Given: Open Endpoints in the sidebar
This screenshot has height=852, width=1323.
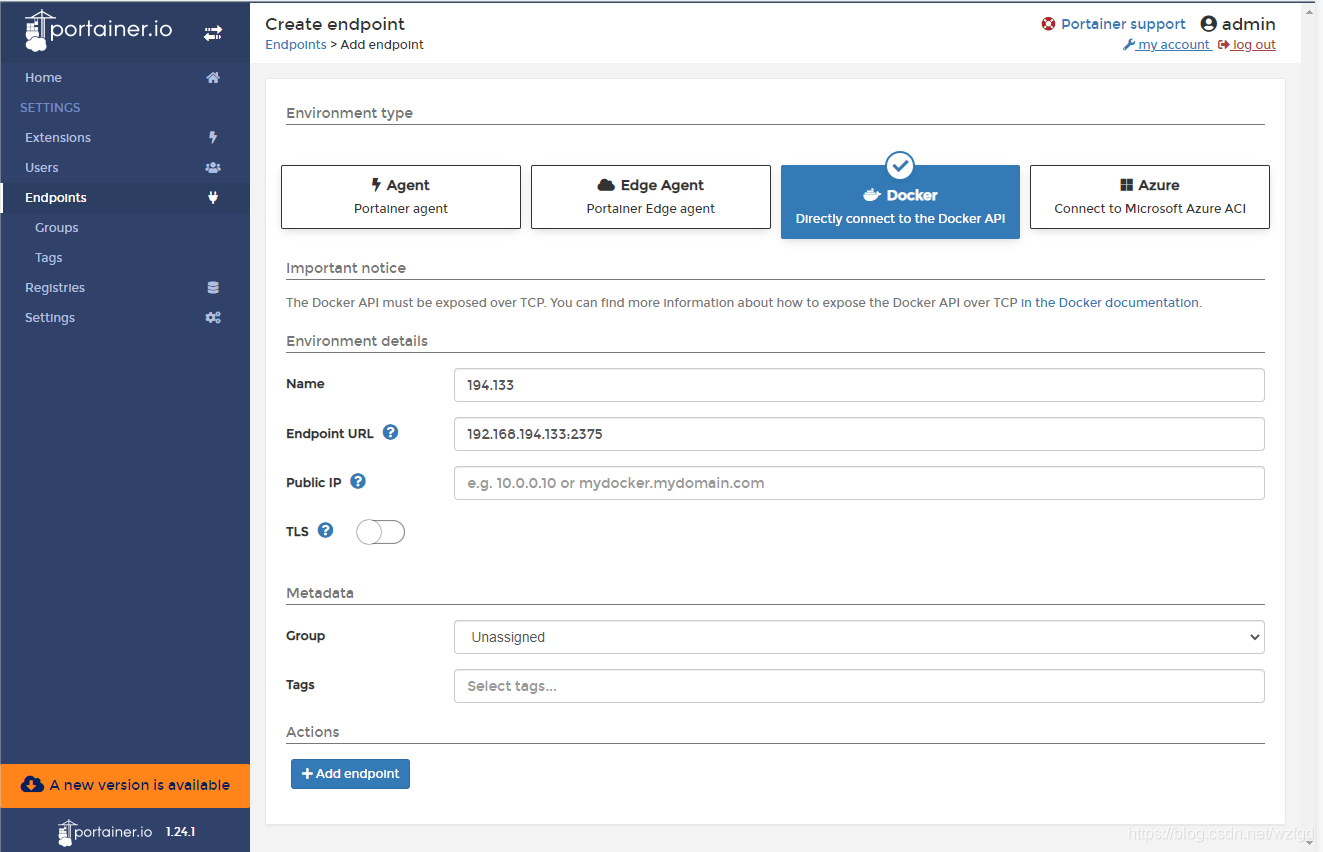Looking at the screenshot, I should point(125,197).
